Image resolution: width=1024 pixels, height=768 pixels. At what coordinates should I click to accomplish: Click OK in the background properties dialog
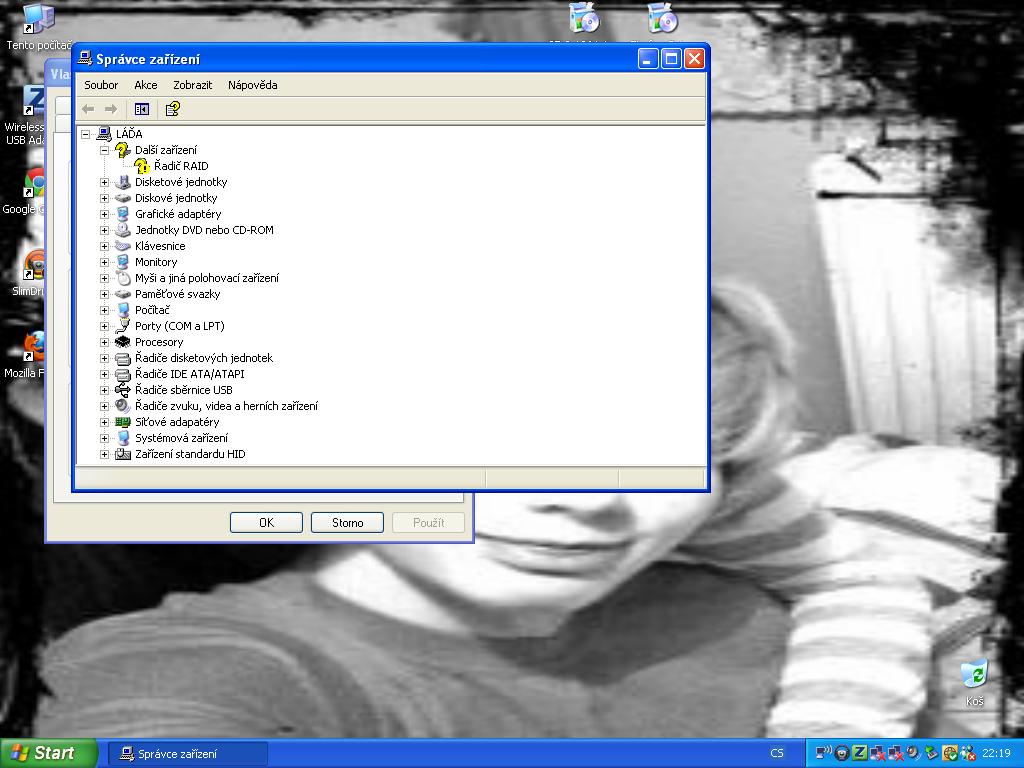point(266,522)
